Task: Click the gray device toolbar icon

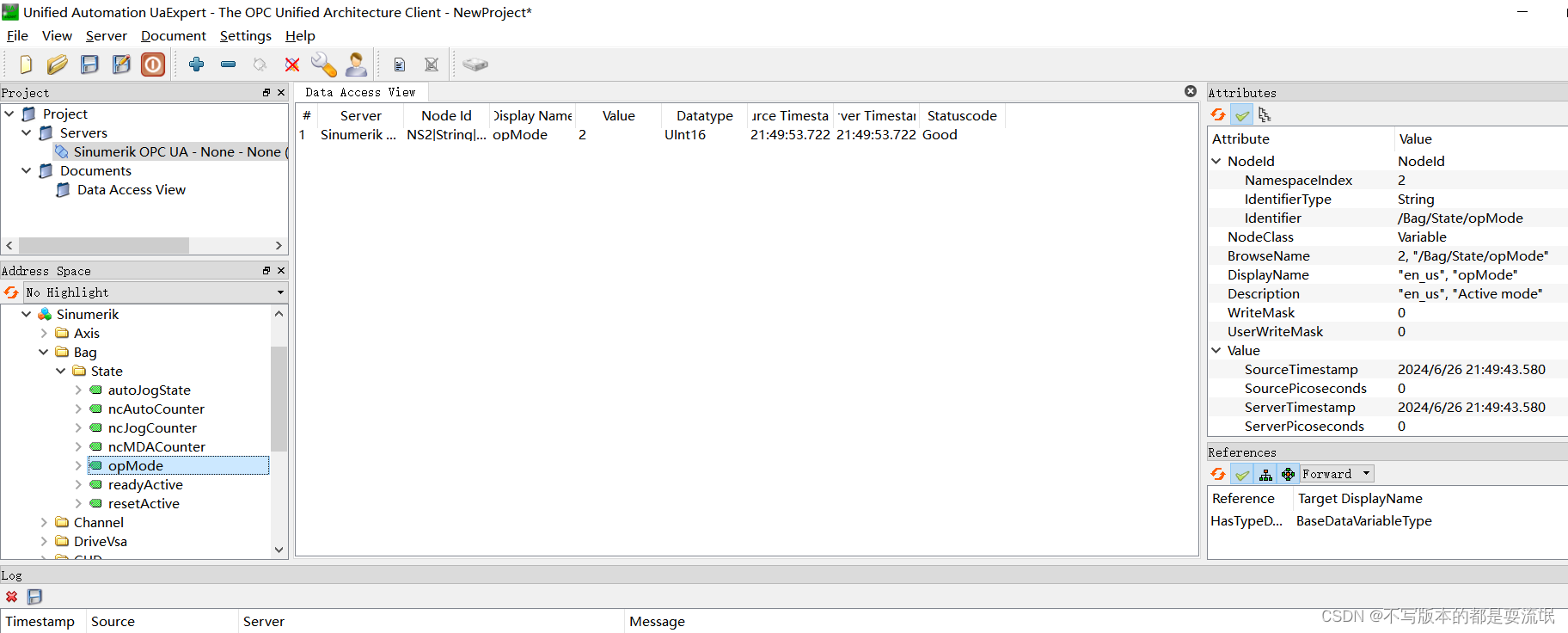Action: coord(475,65)
